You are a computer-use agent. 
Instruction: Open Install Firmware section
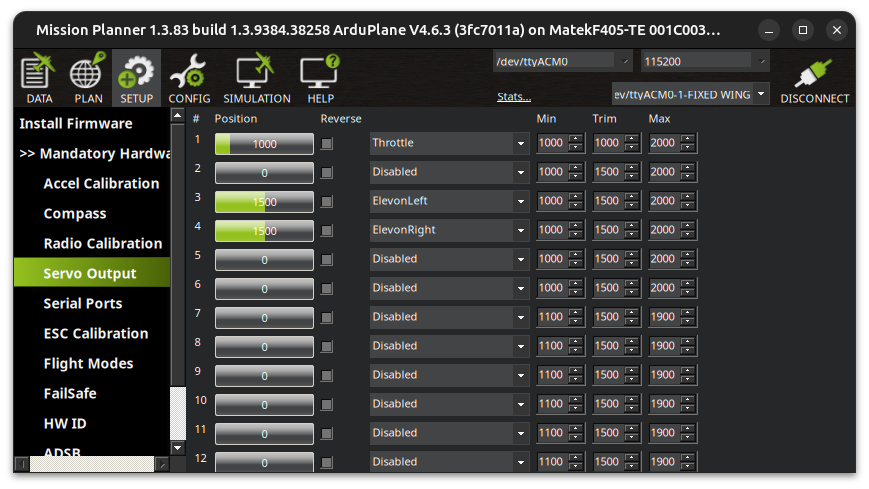point(76,123)
